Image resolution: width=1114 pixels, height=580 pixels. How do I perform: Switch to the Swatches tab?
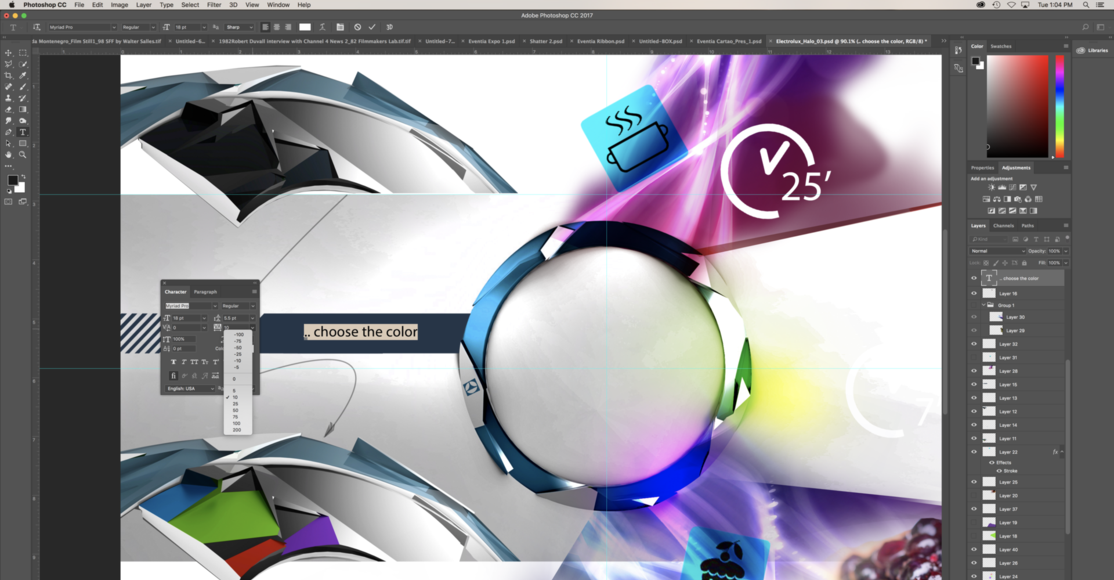(1001, 46)
